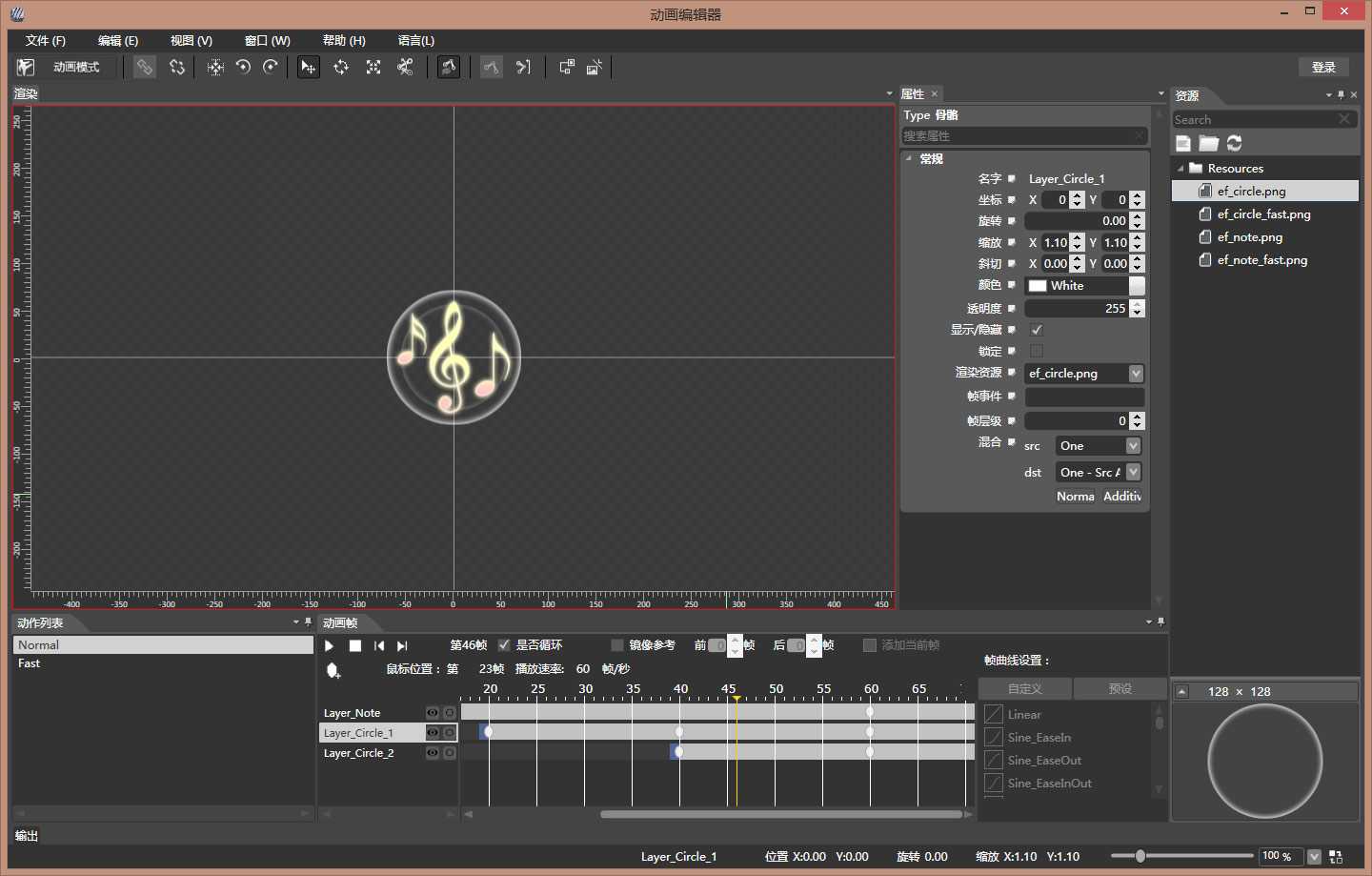The height and width of the screenshot is (876, 1372).
Task: Click the broken link tool icon
Action: coord(177,67)
